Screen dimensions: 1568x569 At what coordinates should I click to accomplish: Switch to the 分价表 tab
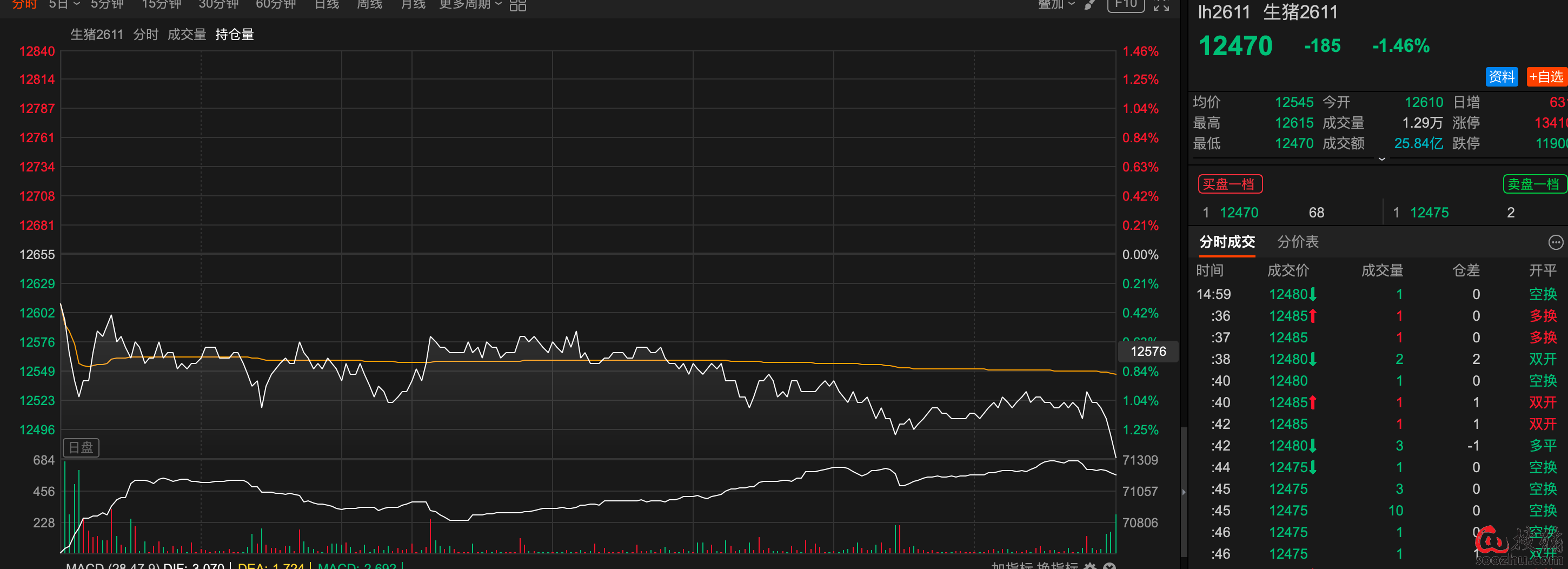click(1297, 242)
